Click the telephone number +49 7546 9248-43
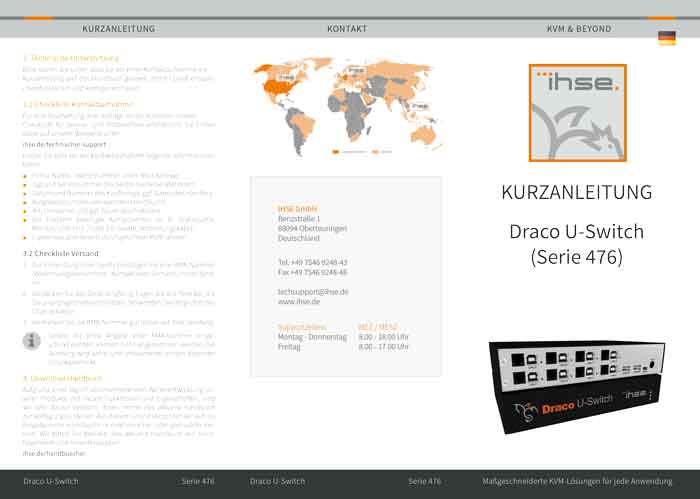Image resolution: width=700 pixels, height=499 pixels. [x=312, y=262]
